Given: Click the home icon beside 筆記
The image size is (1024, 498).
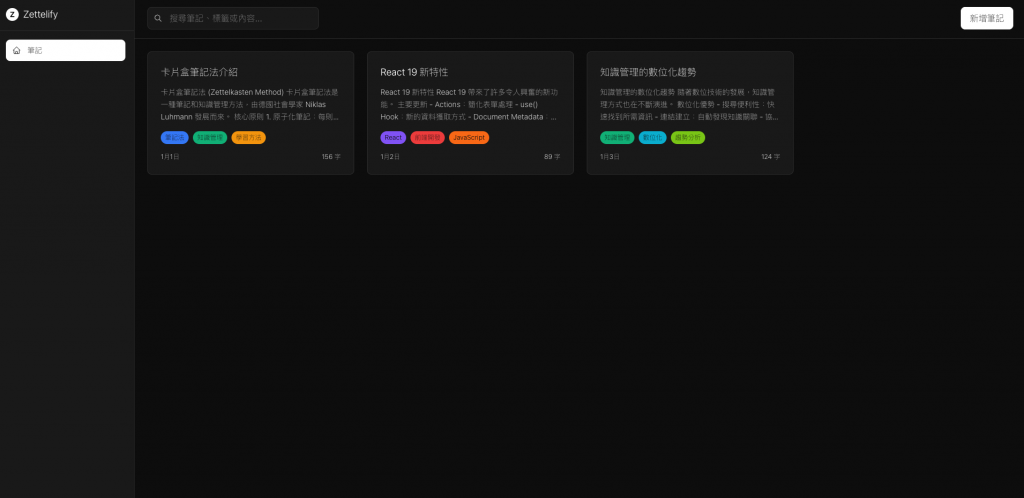Looking at the screenshot, I should [17, 50].
